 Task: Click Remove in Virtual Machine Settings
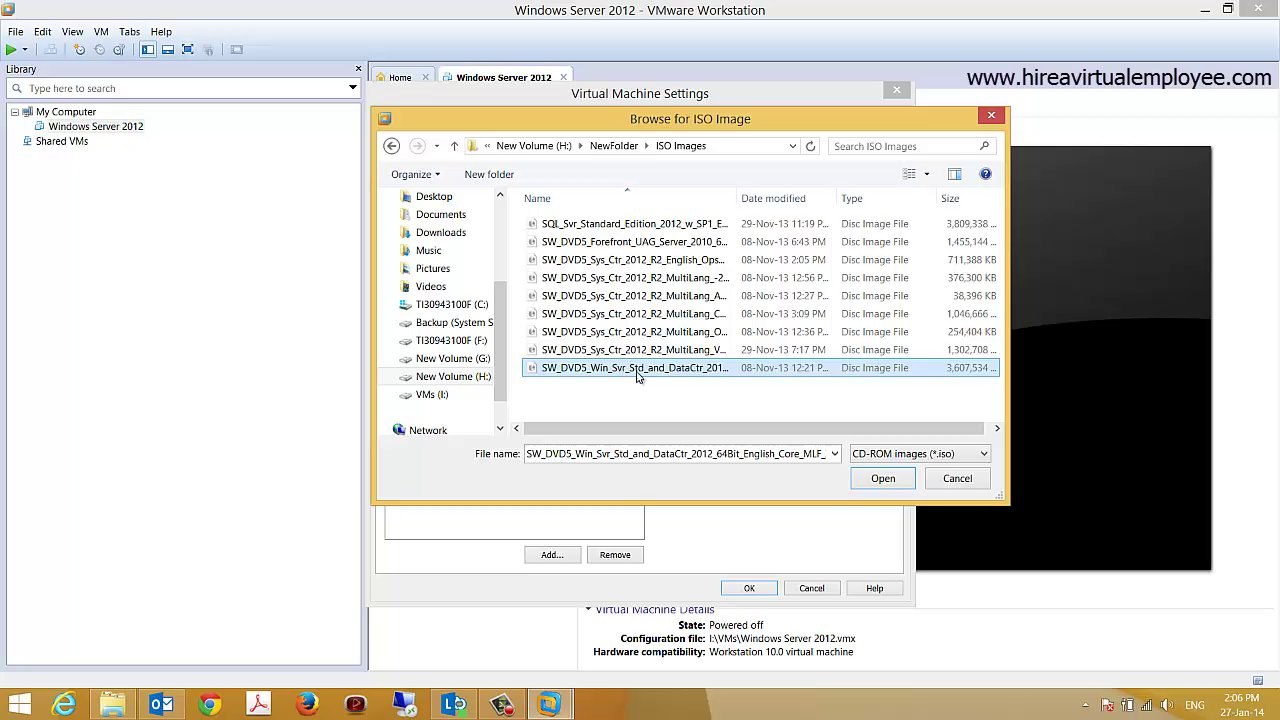615,555
